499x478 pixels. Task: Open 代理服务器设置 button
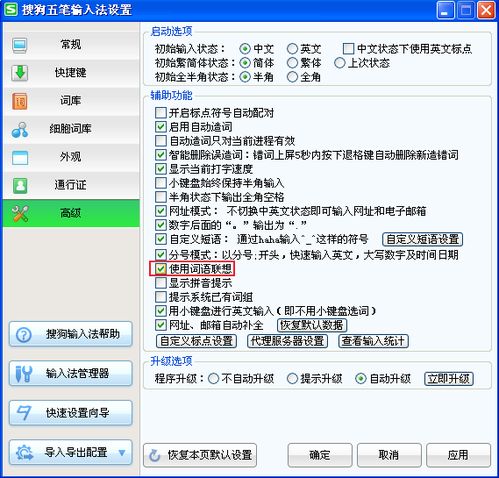[287, 341]
